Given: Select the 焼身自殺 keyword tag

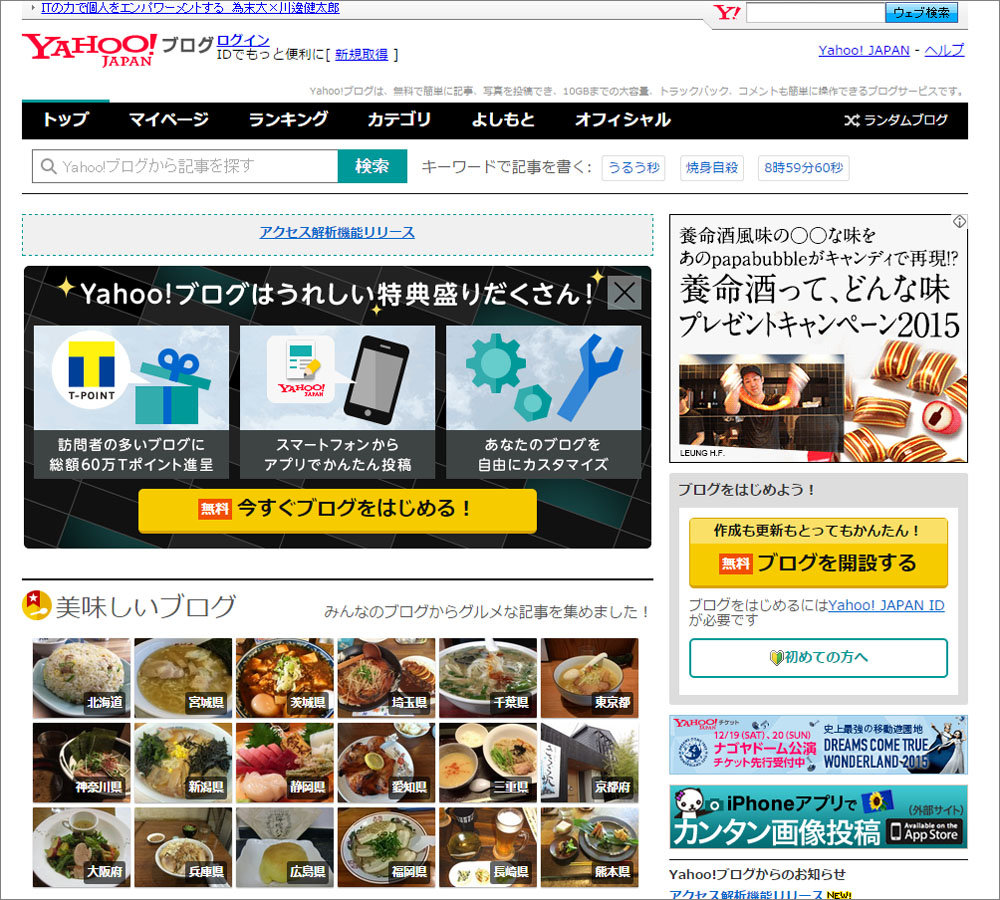Looking at the screenshot, I should [712, 168].
